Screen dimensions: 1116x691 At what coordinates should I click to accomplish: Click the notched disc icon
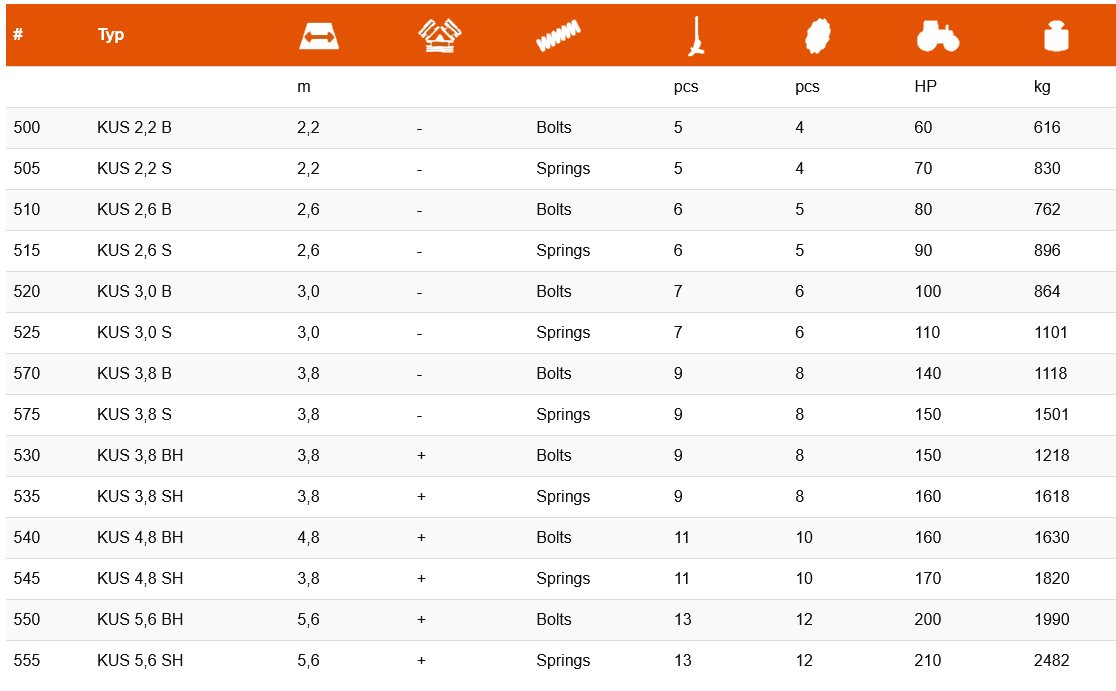pyautogui.click(x=817, y=36)
